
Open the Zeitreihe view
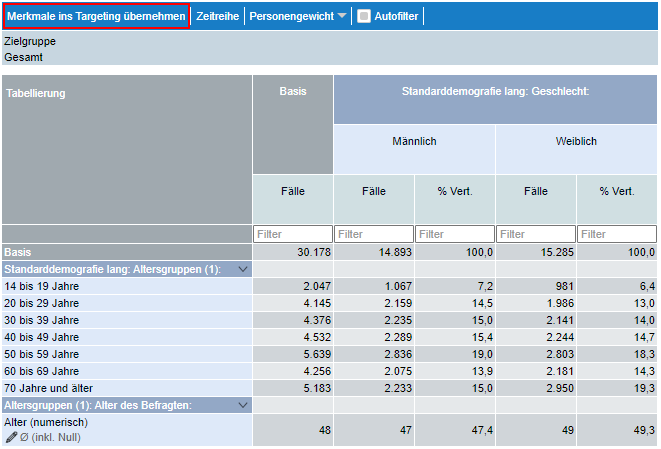217,16
